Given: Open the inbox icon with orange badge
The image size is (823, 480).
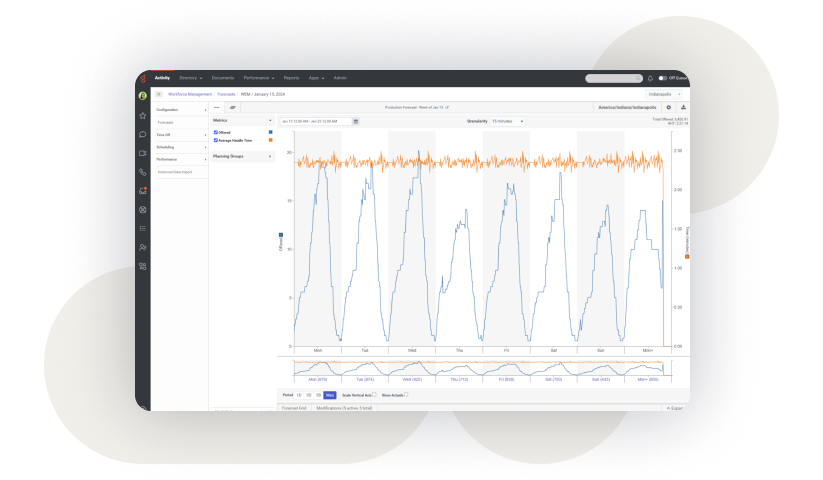Looking at the screenshot, I should point(142,191).
